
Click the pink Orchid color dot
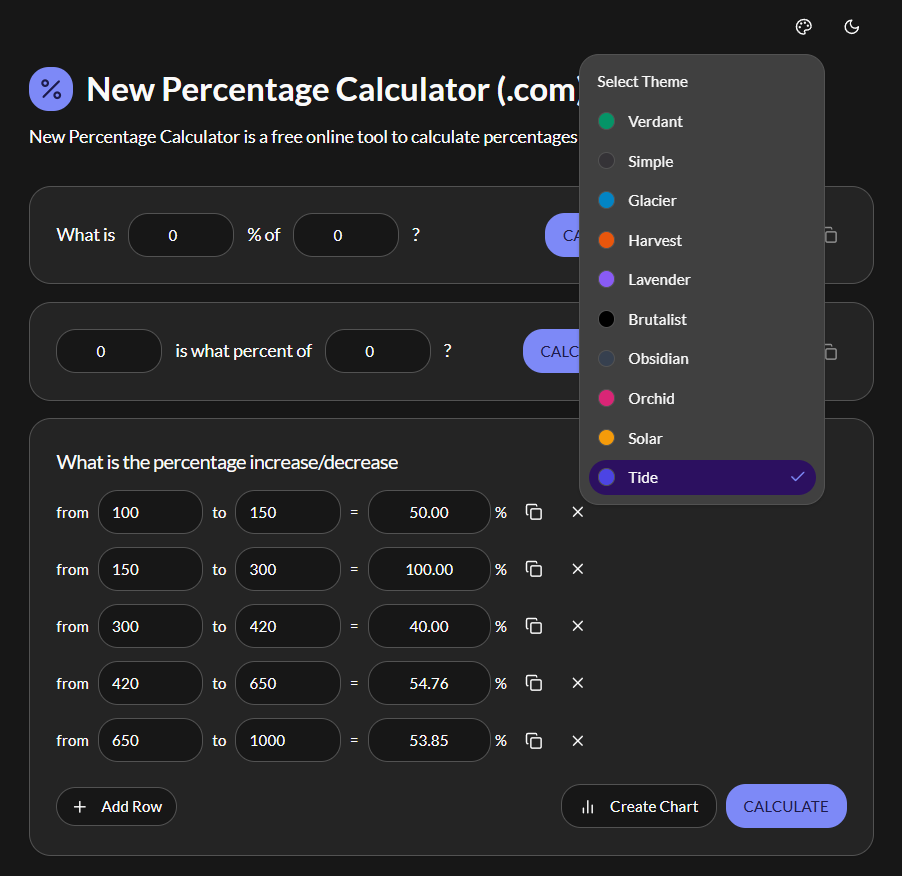606,398
